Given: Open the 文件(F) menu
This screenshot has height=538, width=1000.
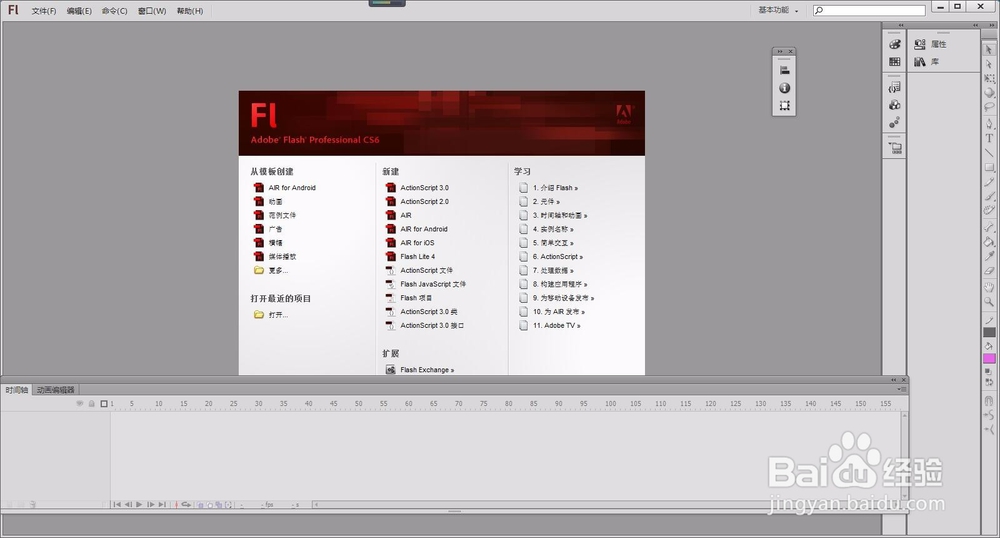Looking at the screenshot, I should coord(44,11).
